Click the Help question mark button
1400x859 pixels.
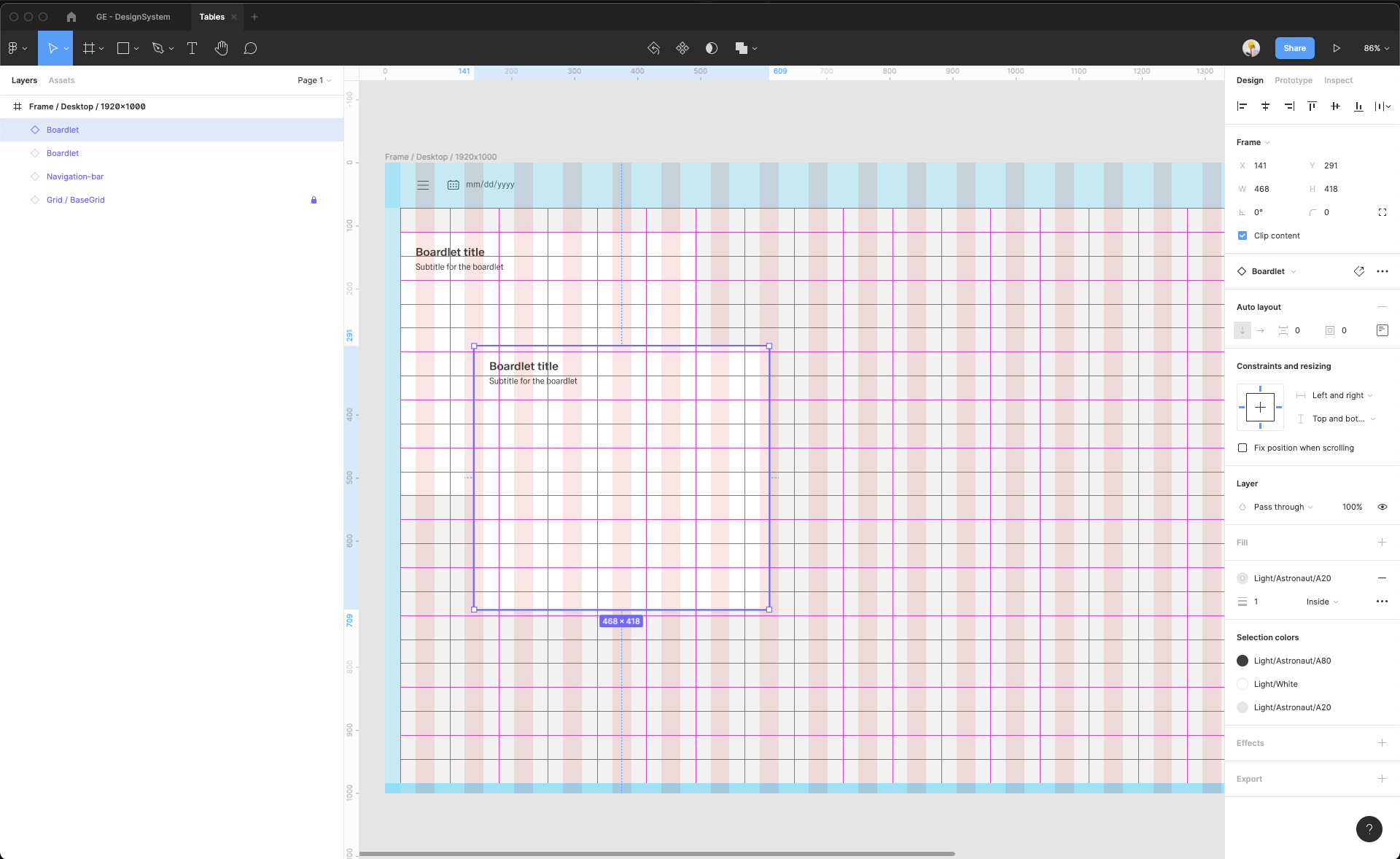pos(1369,828)
